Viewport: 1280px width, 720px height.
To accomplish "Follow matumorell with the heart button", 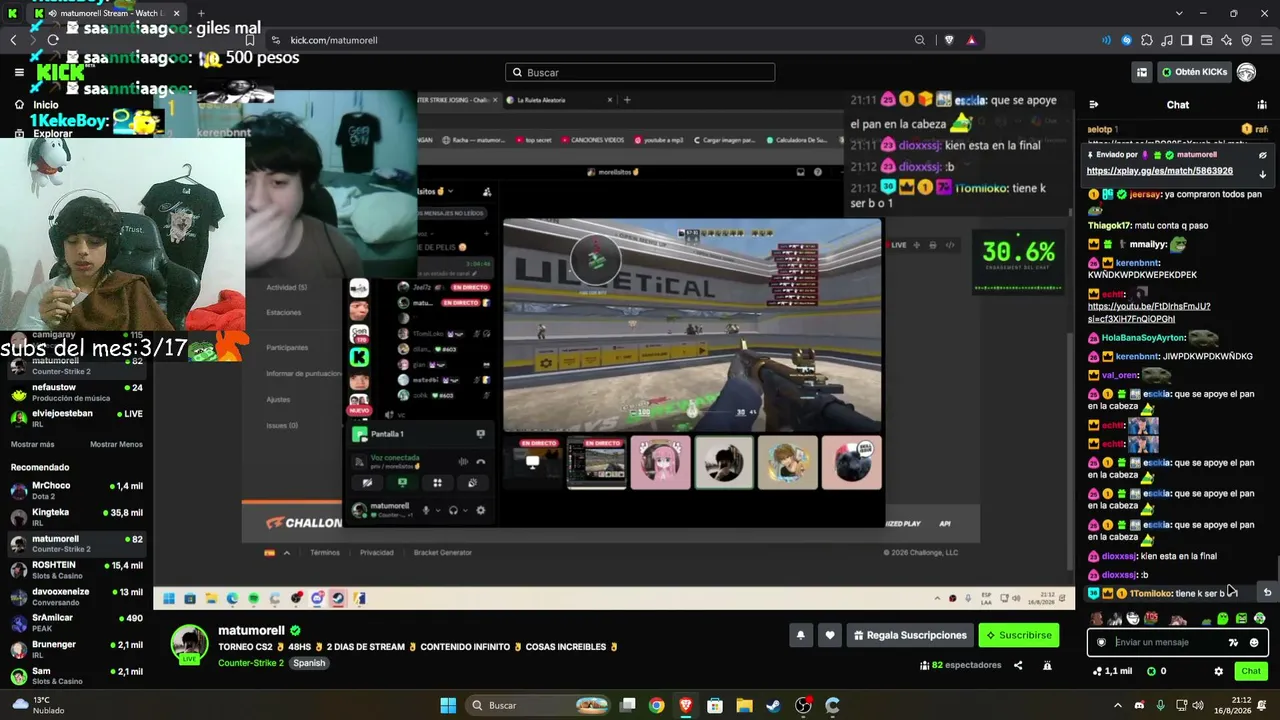I will [x=830, y=635].
